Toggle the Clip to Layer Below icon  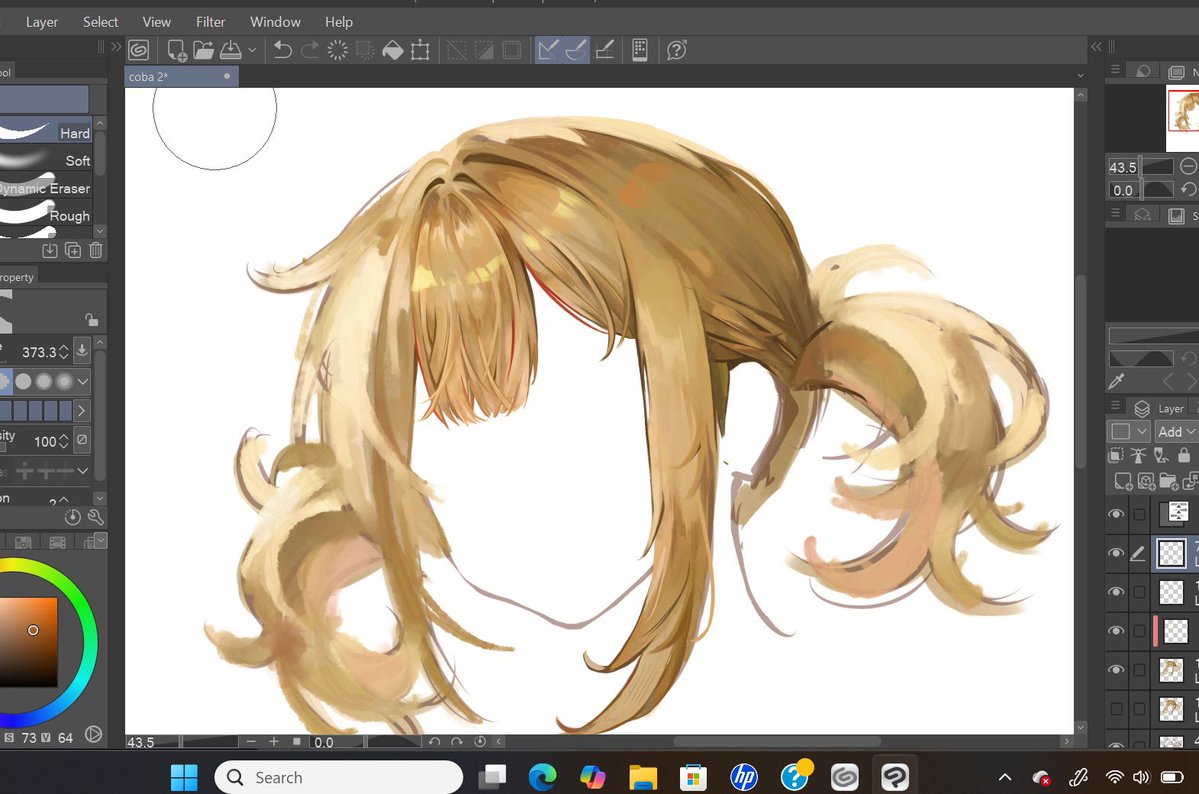[1116, 456]
